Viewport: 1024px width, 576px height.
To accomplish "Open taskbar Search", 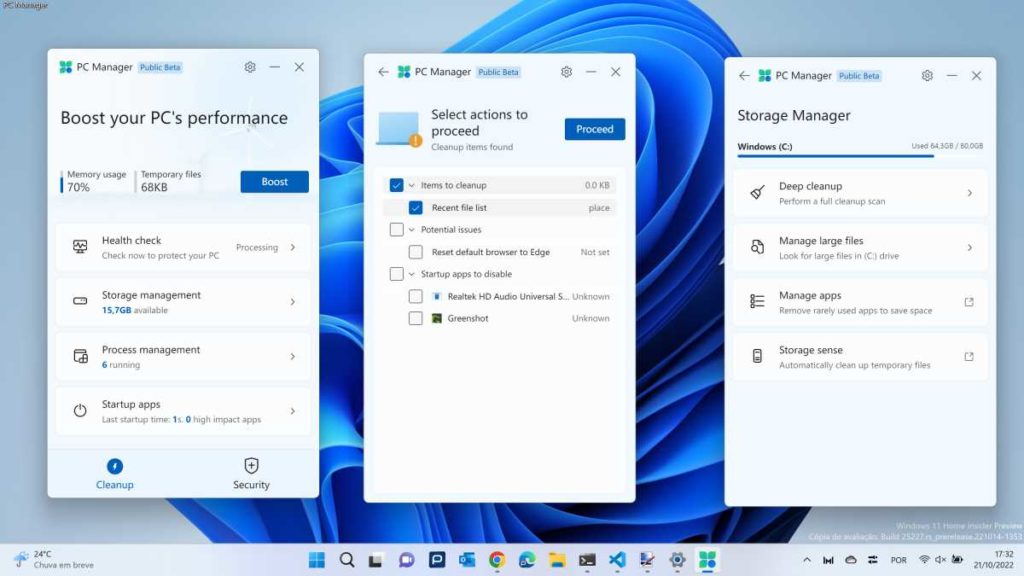I will [x=347, y=560].
